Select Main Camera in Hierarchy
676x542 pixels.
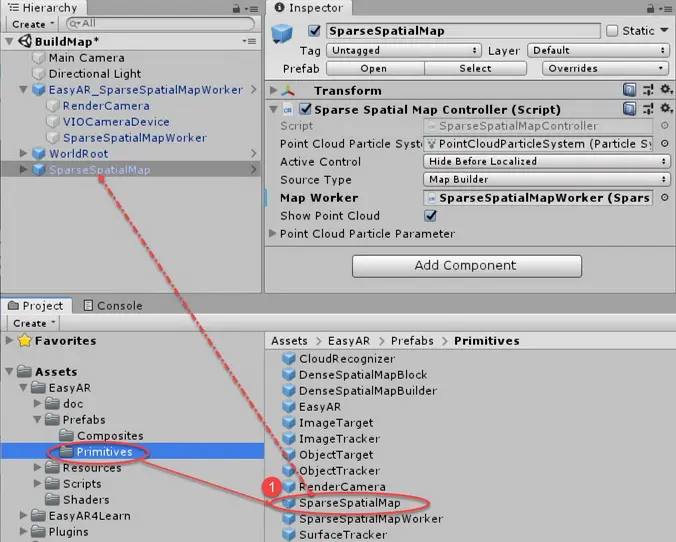pos(86,57)
